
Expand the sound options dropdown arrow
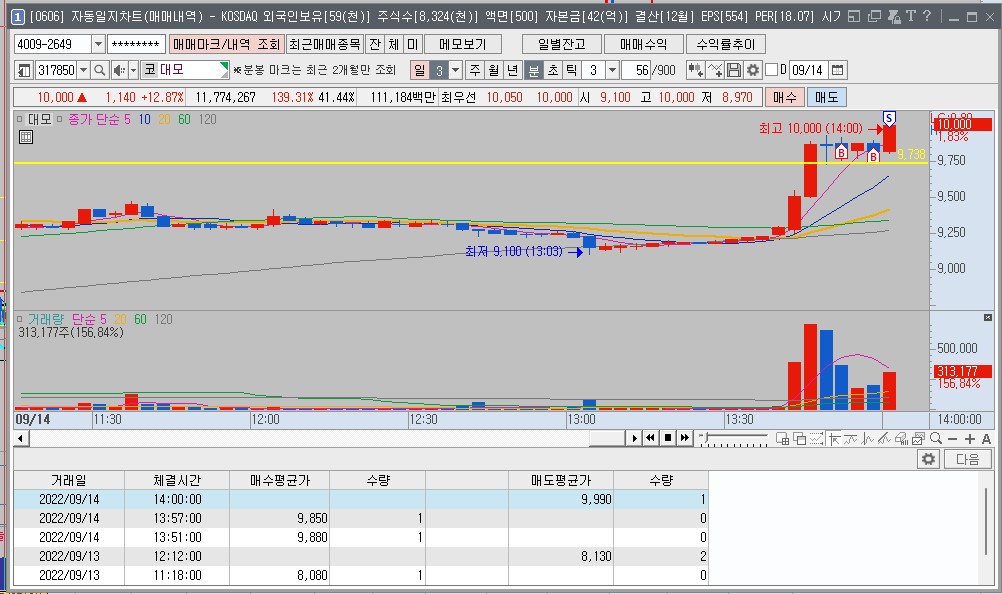click(x=134, y=70)
